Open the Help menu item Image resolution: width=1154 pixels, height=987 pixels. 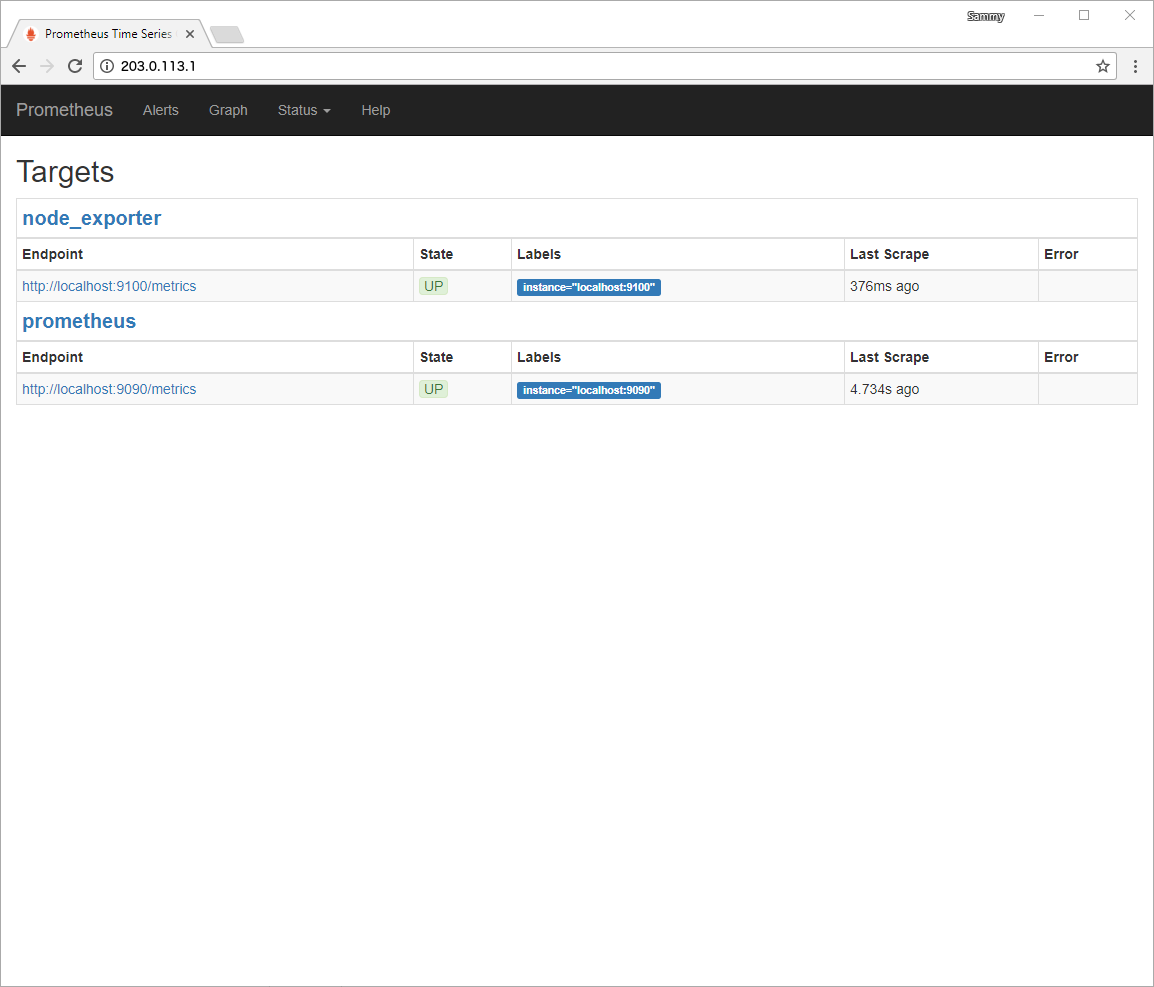(x=375, y=110)
